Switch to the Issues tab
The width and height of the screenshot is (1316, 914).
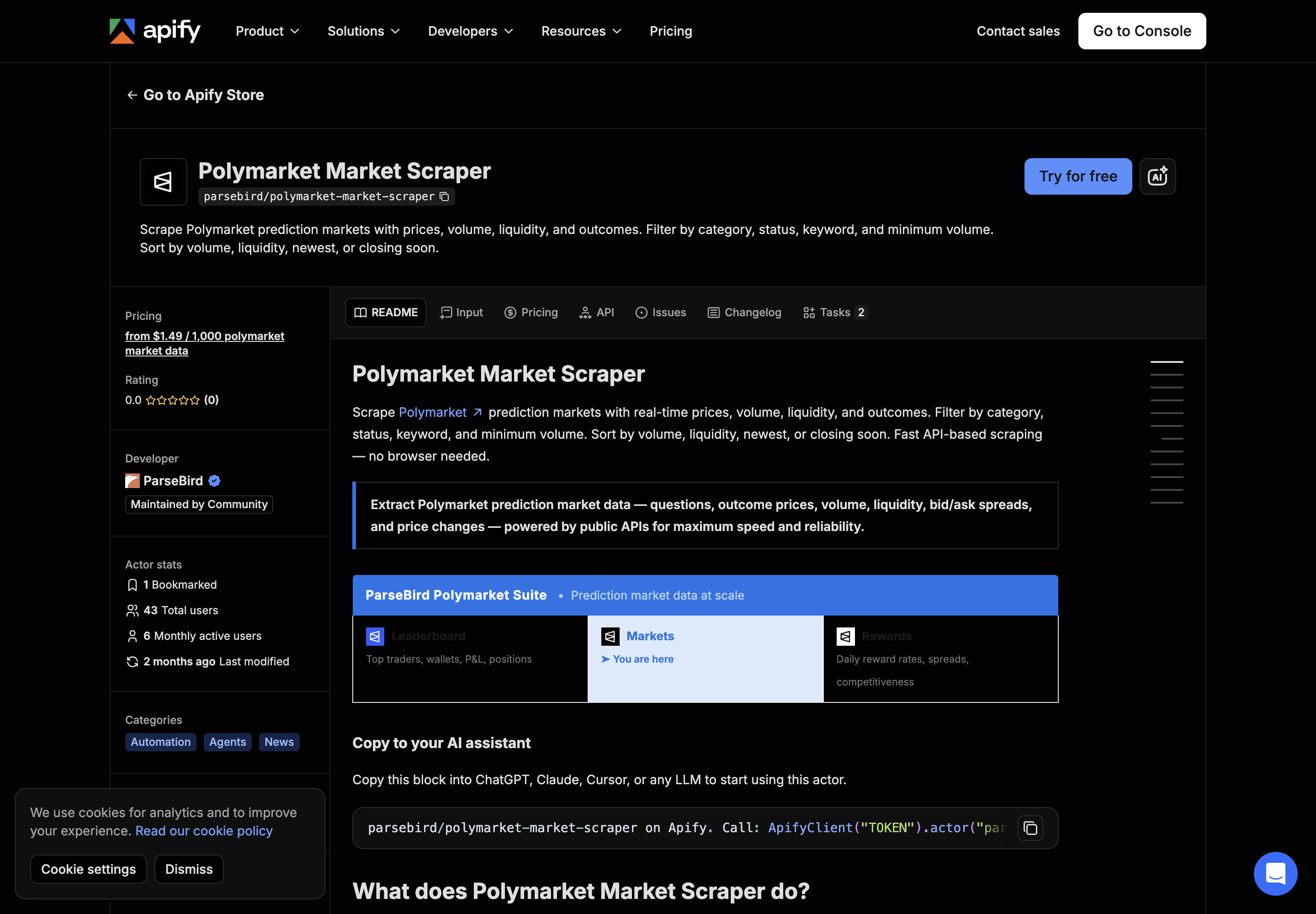click(x=660, y=313)
